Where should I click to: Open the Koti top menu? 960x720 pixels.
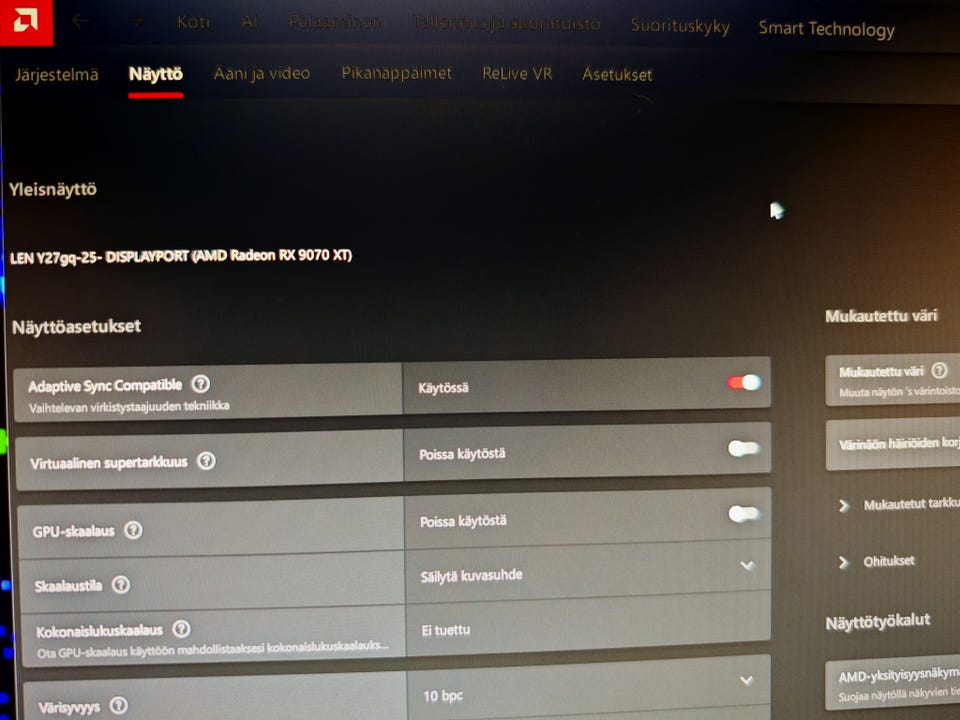(x=193, y=22)
